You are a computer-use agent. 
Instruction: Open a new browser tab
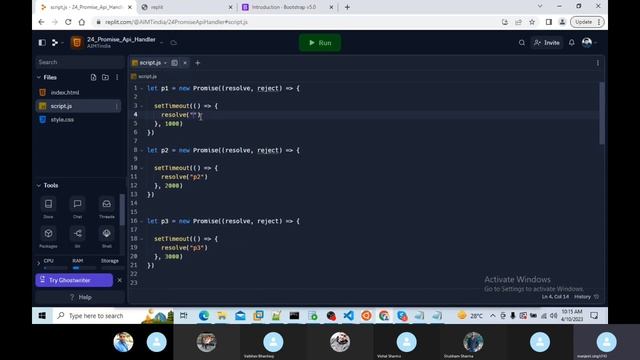tap(347, 7)
